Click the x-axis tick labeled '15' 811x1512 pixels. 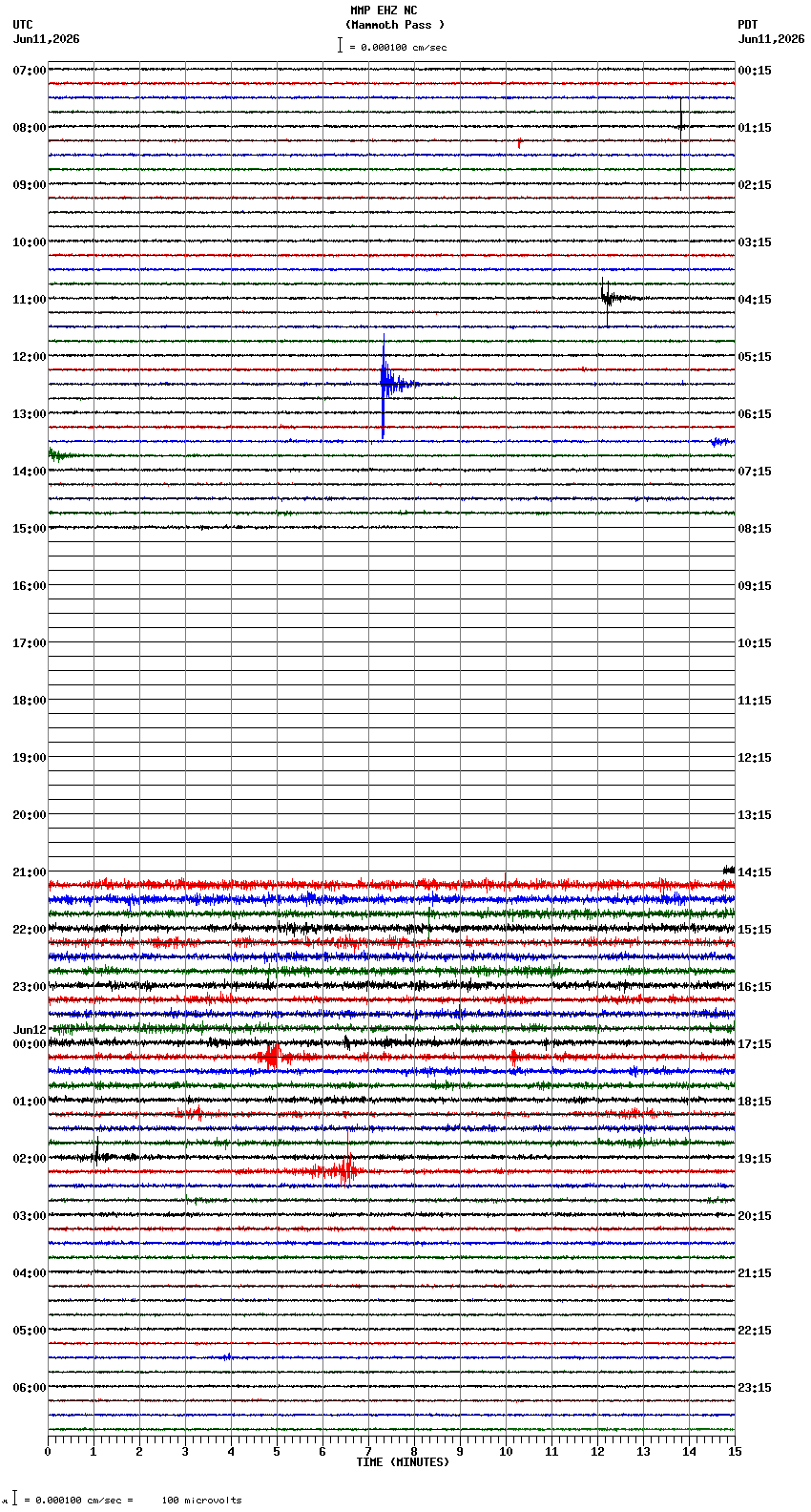pyautogui.click(x=735, y=1452)
